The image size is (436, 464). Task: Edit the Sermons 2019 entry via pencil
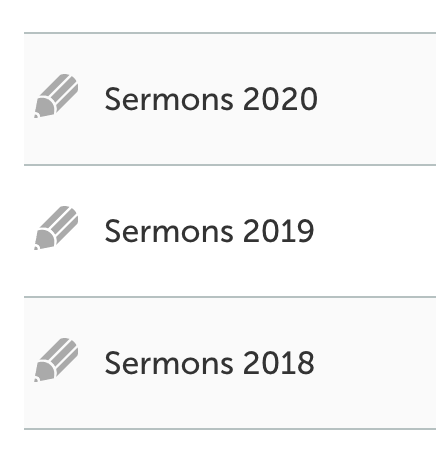pyautogui.click(x=56, y=228)
